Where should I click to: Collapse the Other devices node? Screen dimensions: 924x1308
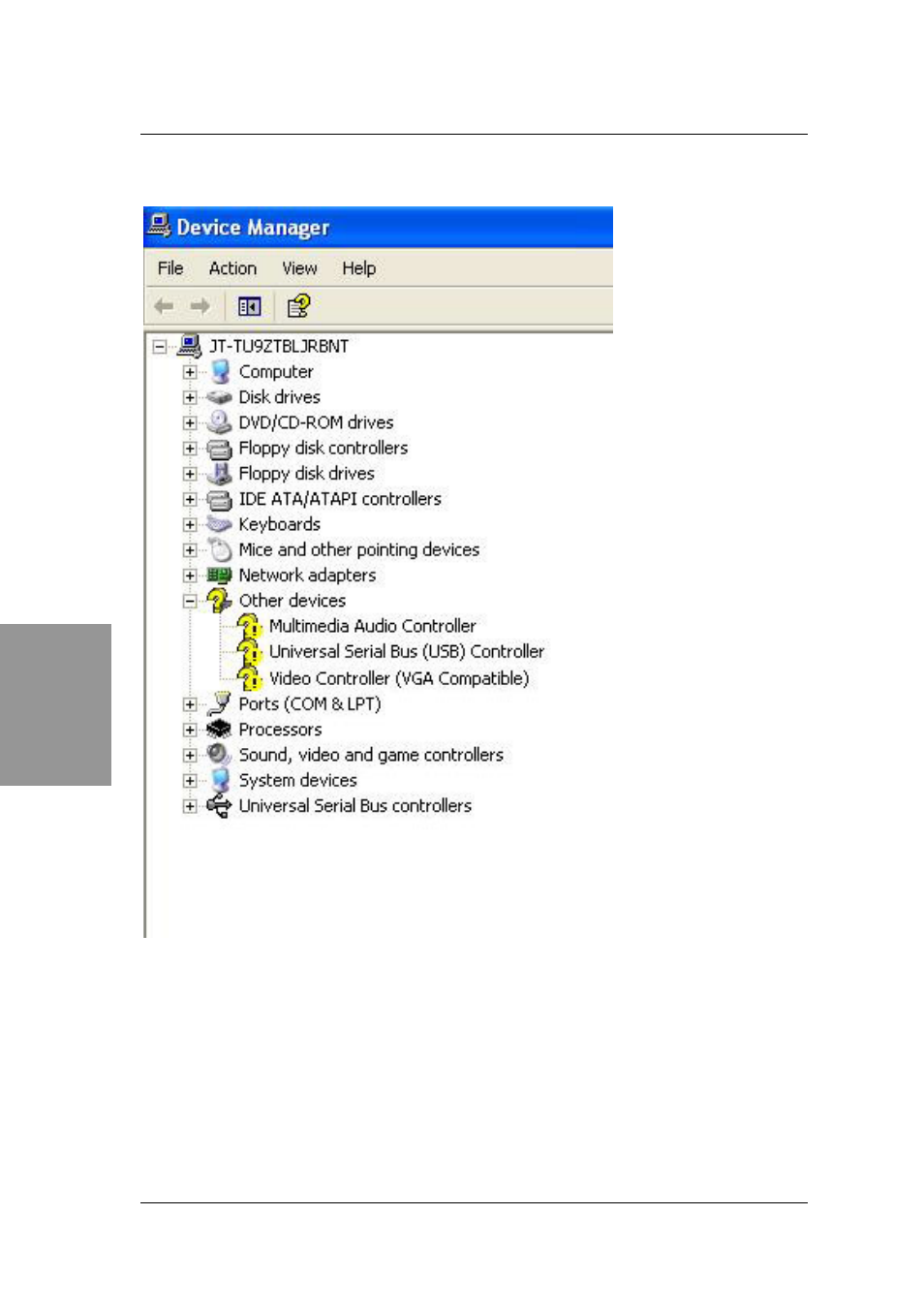tap(190, 601)
